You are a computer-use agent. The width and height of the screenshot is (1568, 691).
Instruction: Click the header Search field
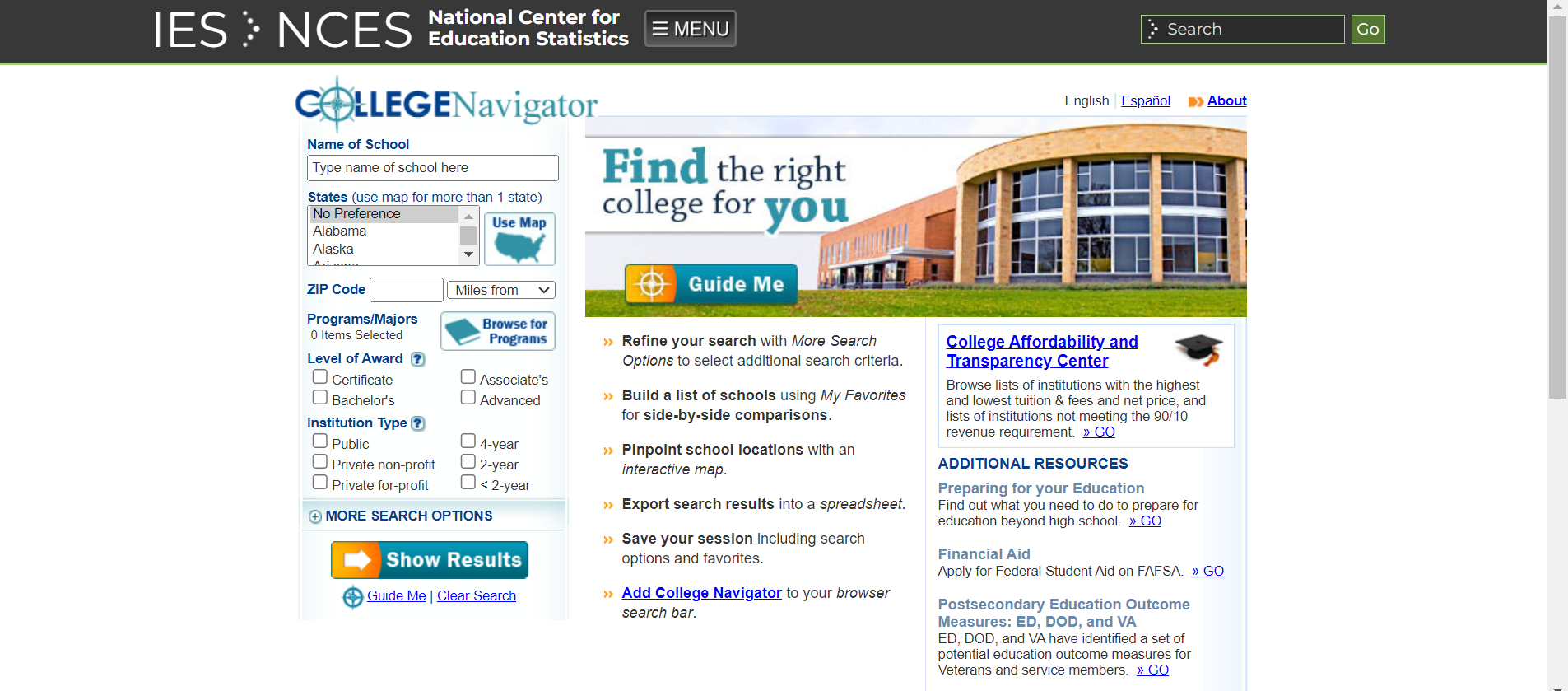point(1242,29)
